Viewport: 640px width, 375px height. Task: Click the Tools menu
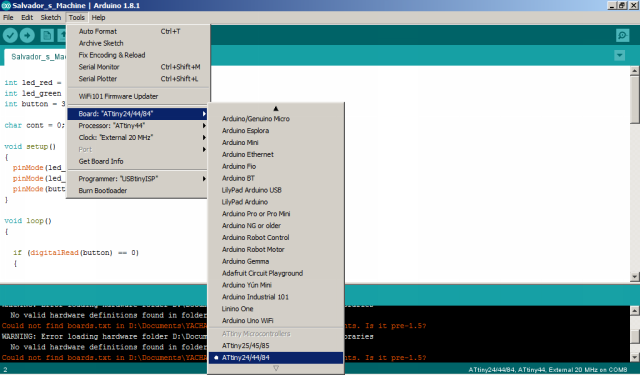pyautogui.click(x=76, y=18)
